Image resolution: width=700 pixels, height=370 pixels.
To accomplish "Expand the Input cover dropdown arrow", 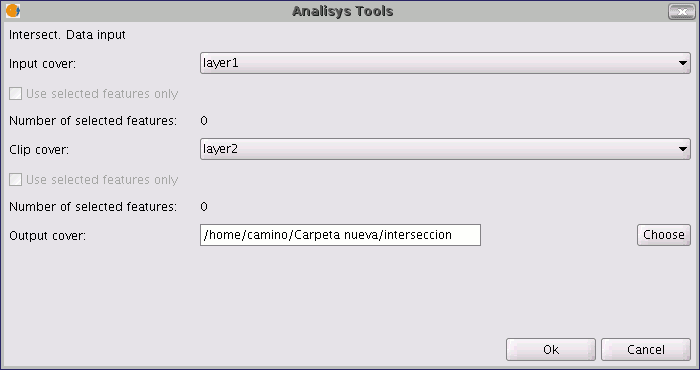I will point(683,63).
